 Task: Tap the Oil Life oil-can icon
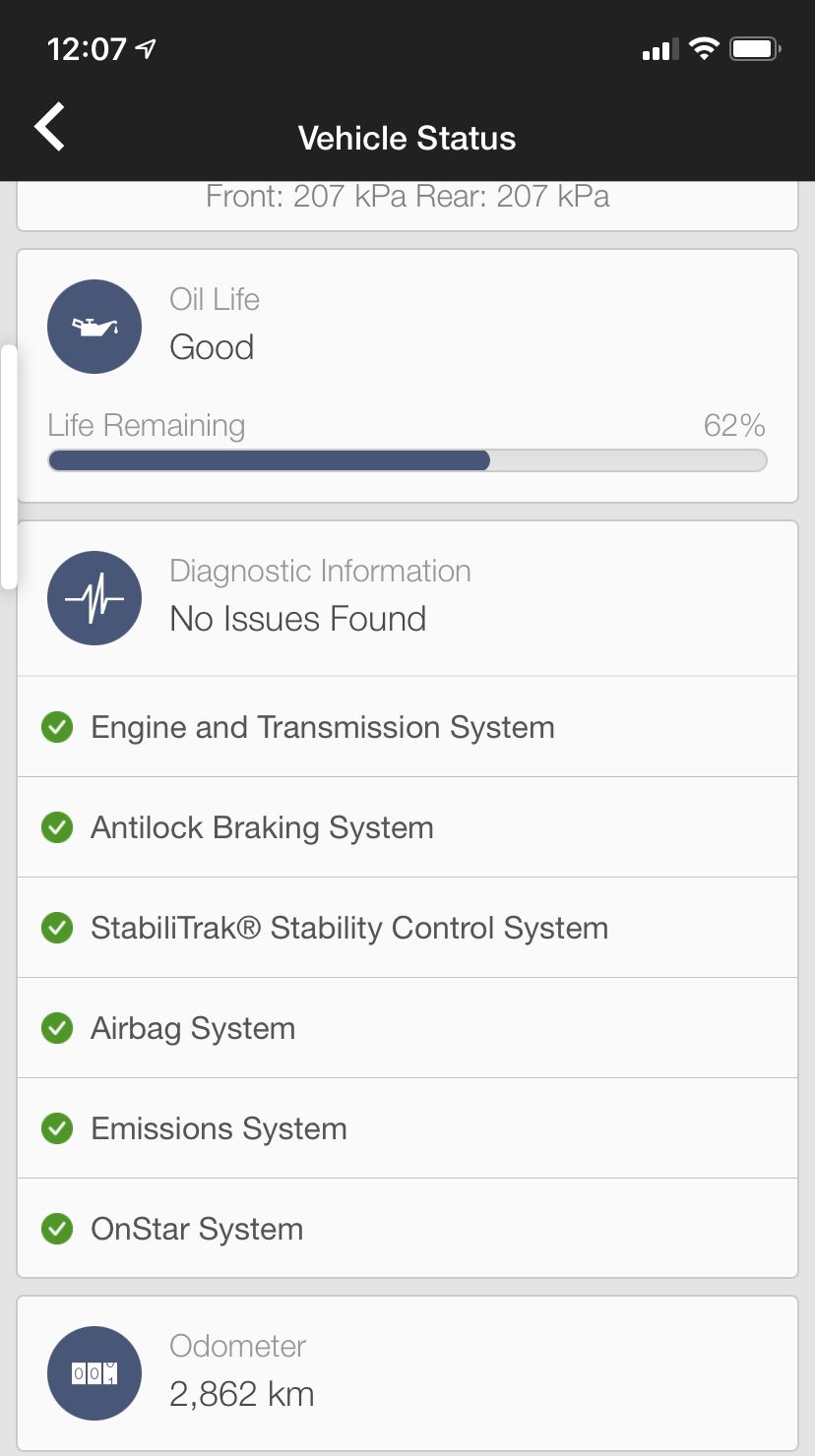click(94, 327)
